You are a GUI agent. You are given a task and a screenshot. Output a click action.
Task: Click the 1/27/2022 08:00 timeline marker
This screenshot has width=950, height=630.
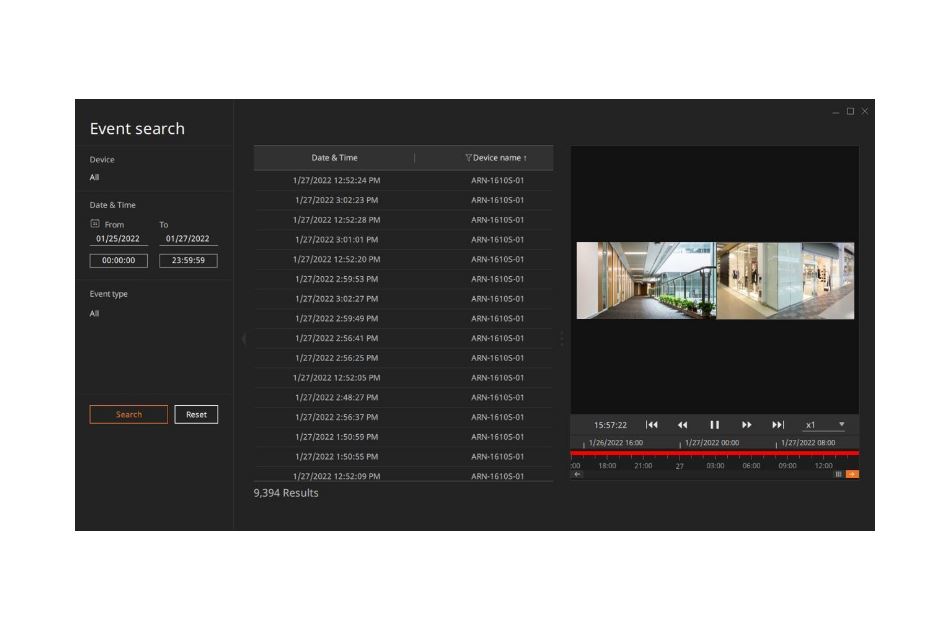[x=808, y=443]
